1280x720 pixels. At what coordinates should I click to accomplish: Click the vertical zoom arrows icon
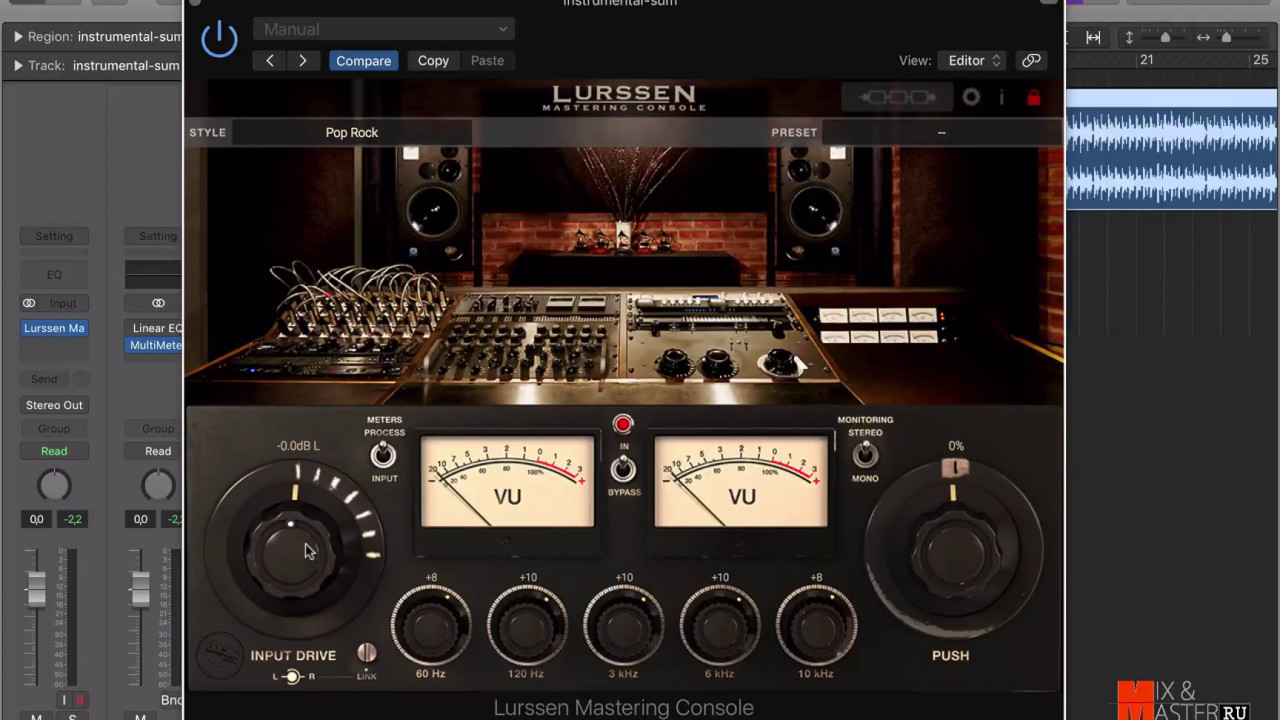(x=1129, y=37)
